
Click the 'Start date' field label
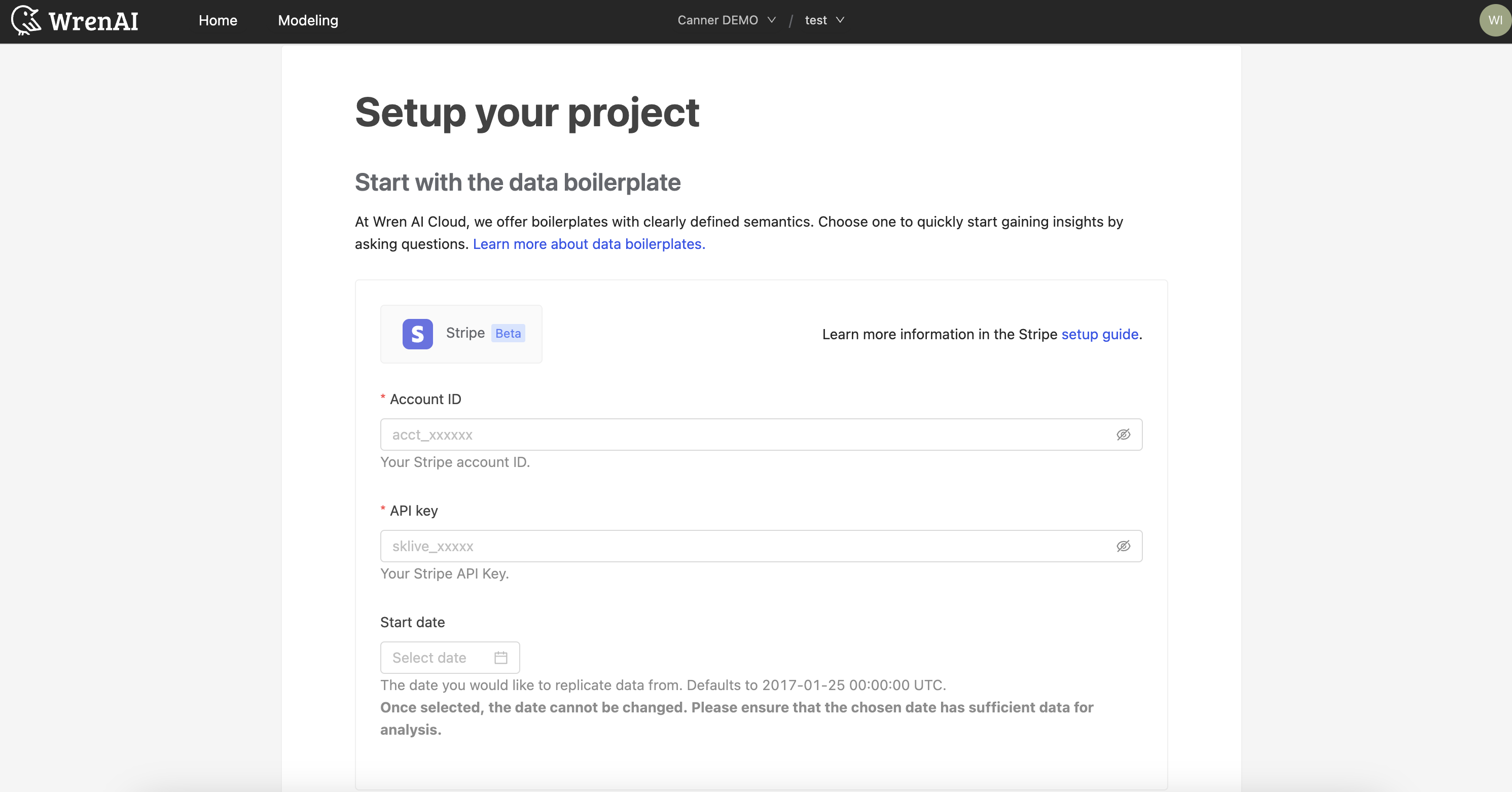413,622
